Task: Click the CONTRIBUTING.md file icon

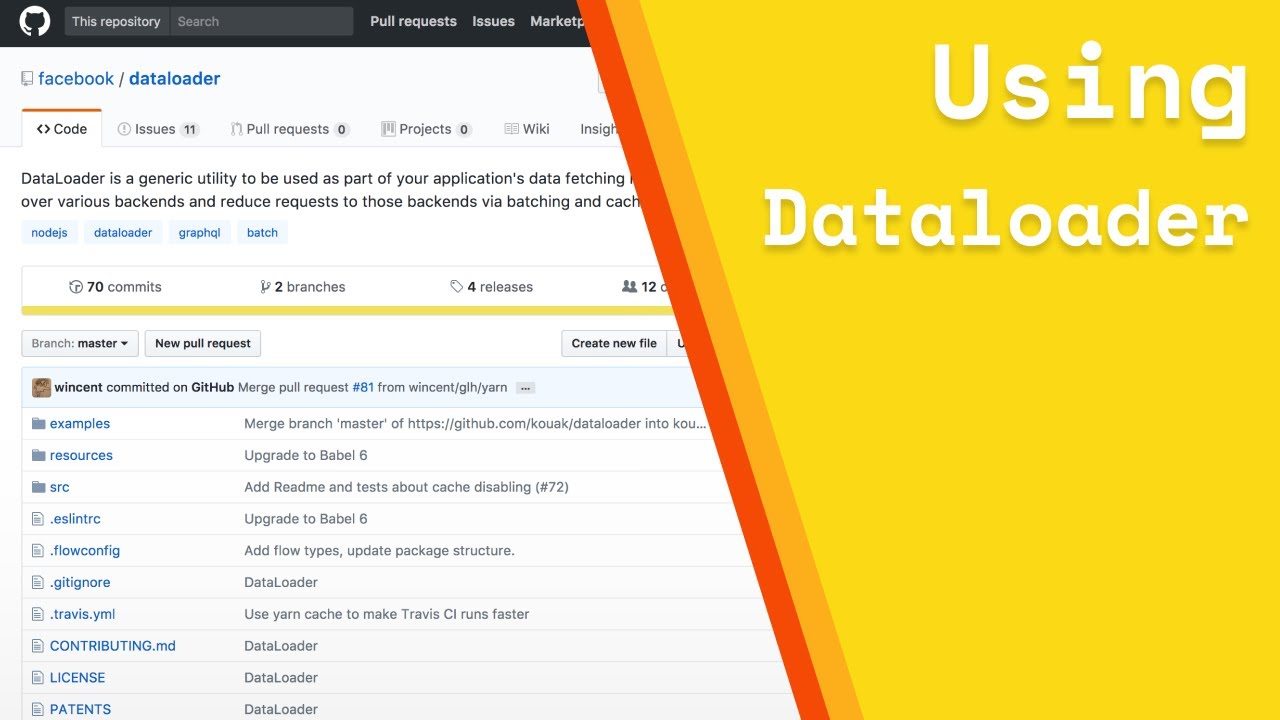Action: pos(38,646)
